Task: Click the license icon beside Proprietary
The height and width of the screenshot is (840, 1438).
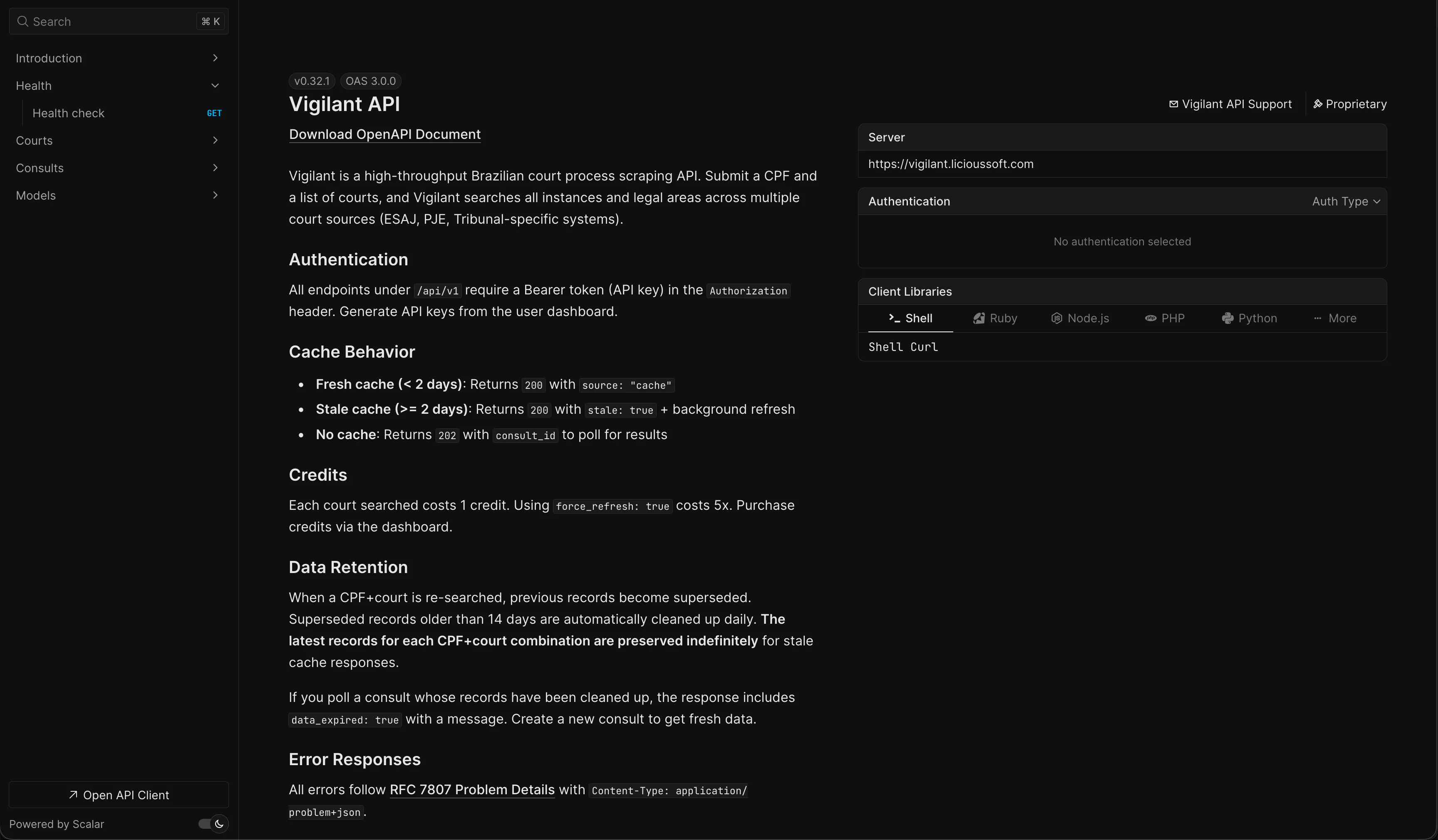Action: 1318,104
